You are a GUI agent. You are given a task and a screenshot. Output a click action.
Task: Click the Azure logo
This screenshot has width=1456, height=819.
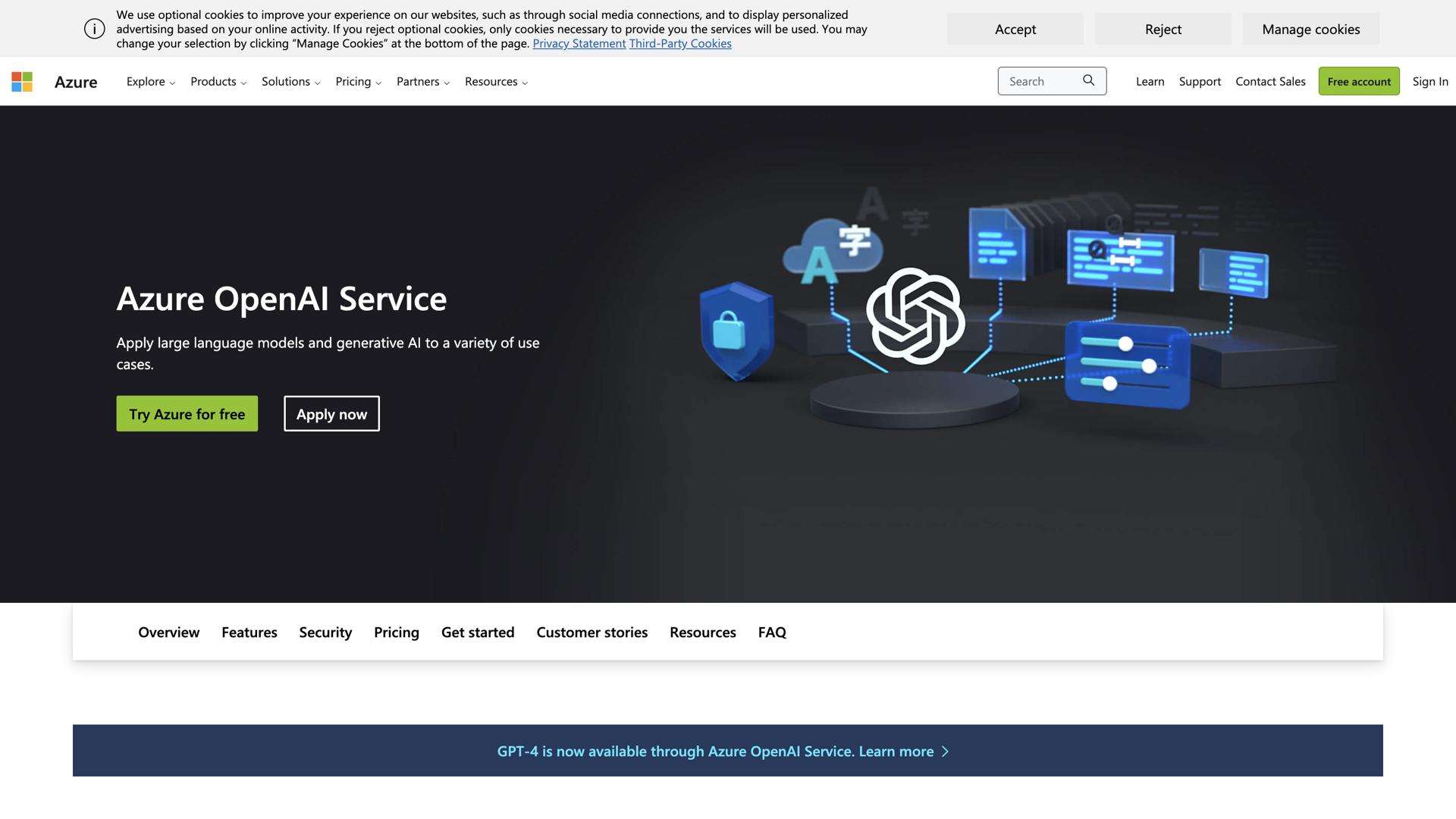click(75, 82)
